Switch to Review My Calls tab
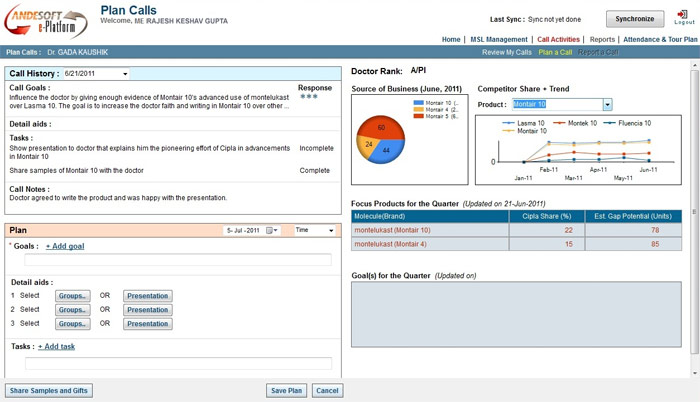The width and height of the screenshot is (700, 402). [507, 52]
